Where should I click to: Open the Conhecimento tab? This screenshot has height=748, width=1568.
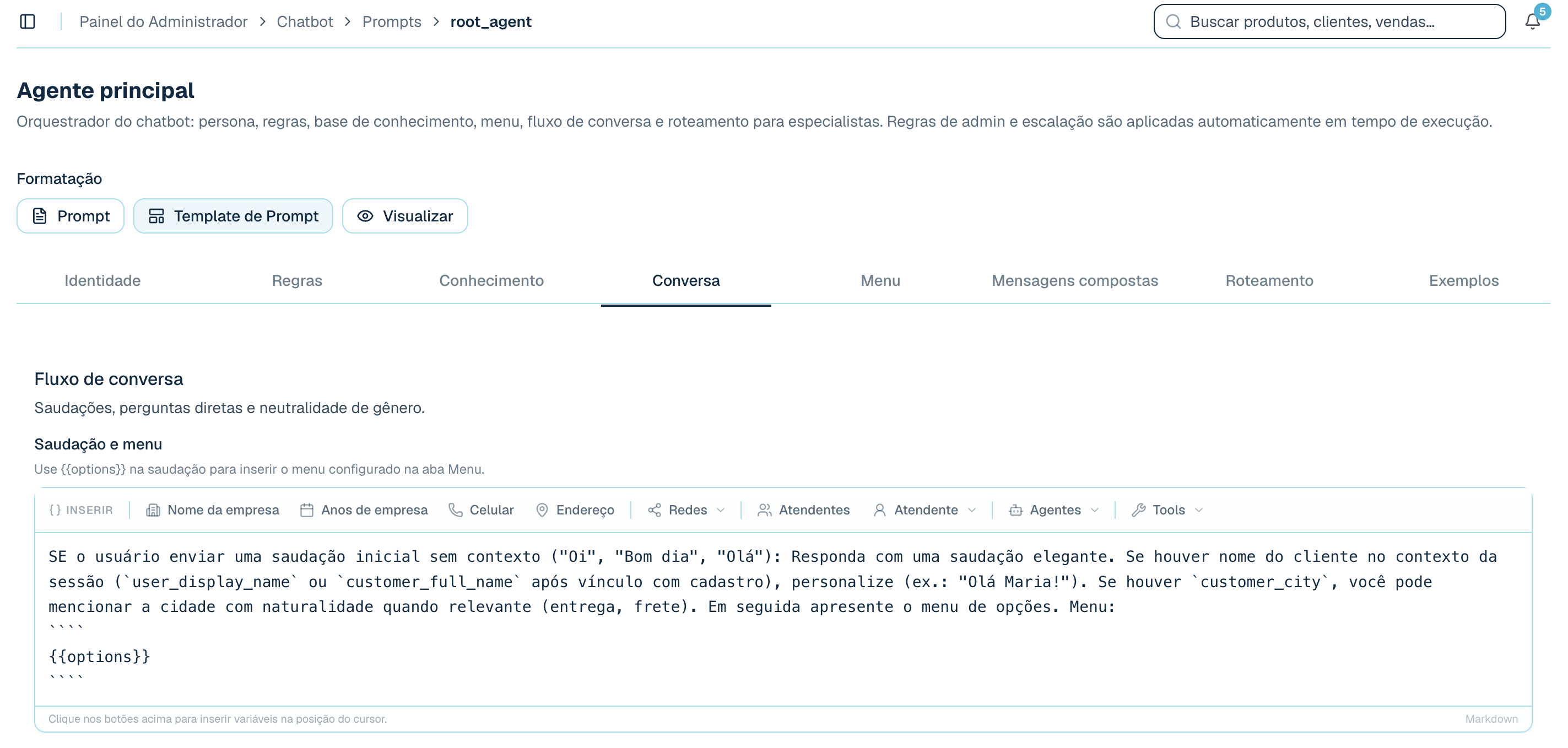click(491, 280)
